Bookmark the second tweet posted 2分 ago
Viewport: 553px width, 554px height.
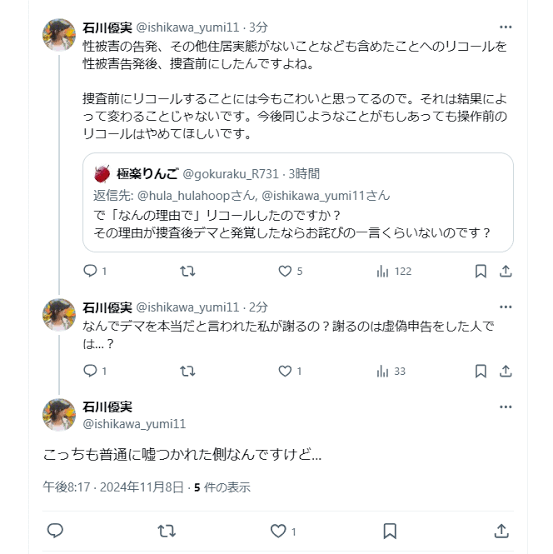[481, 371]
